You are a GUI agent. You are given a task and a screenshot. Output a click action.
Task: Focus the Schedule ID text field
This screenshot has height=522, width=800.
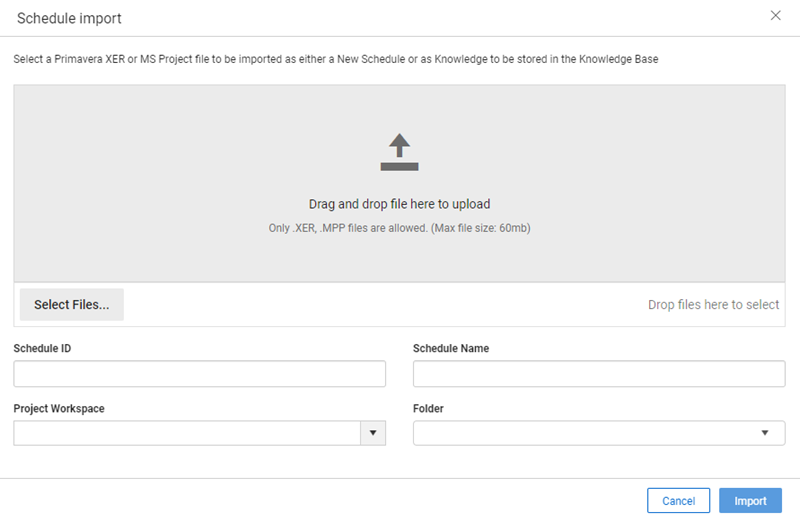coord(199,374)
